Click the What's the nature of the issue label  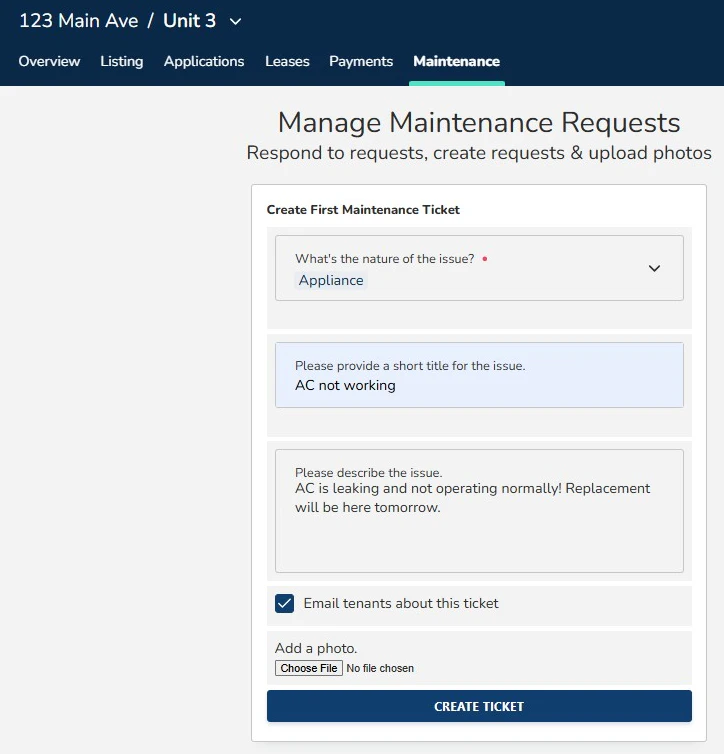pyautogui.click(x=385, y=259)
